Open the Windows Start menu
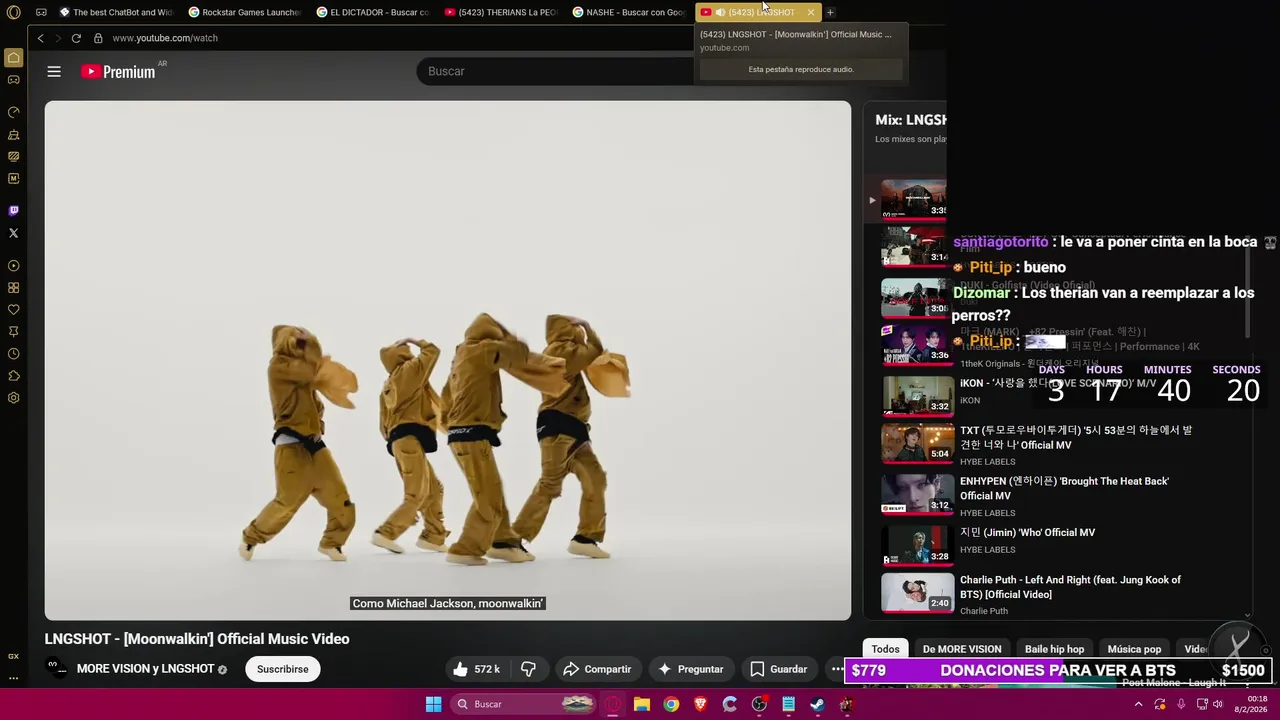The width and height of the screenshot is (1280, 720). (433, 704)
